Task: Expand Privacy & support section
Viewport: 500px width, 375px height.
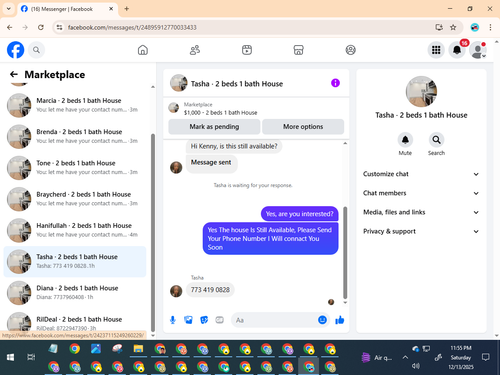Action: click(x=421, y=231)
